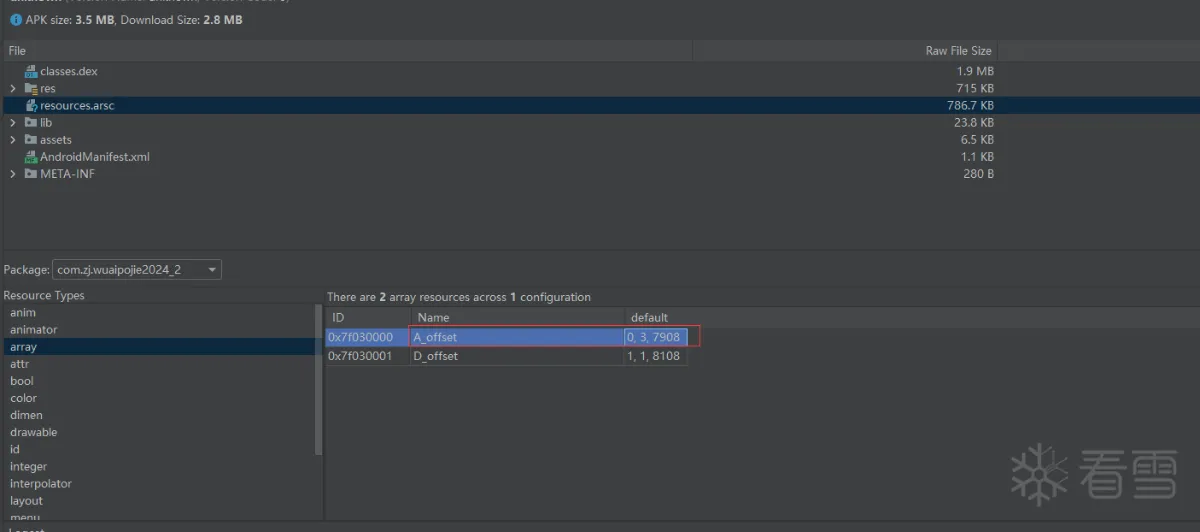Viewport: 1200px width, 532px height.
Task: Expand the res folder tree node
Action: tap(12, 89)
